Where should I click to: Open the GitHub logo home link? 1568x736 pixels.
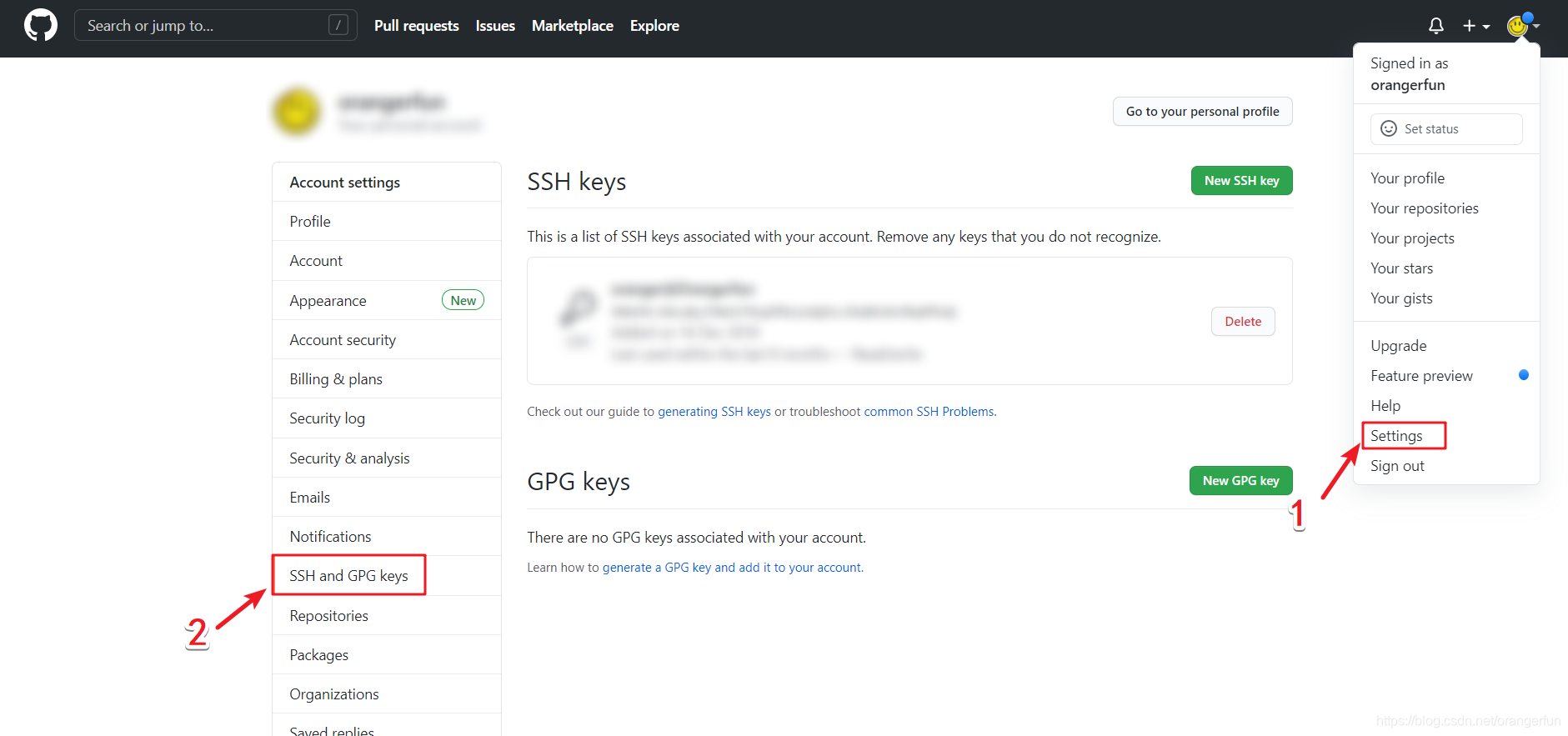tap(41, 26)
